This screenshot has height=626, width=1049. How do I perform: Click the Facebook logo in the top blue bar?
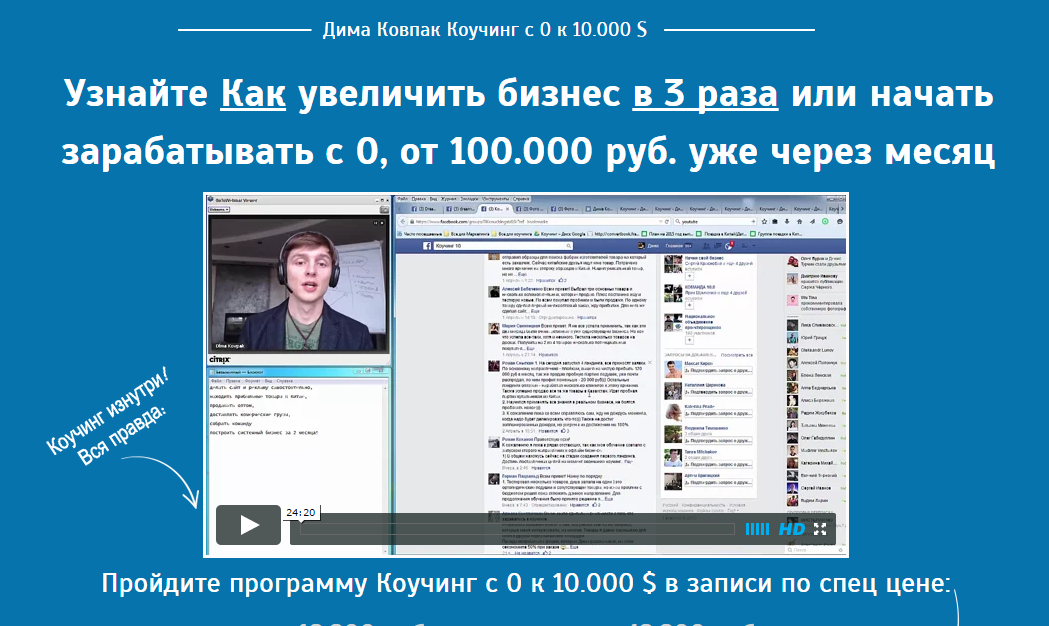pos(427,245)
